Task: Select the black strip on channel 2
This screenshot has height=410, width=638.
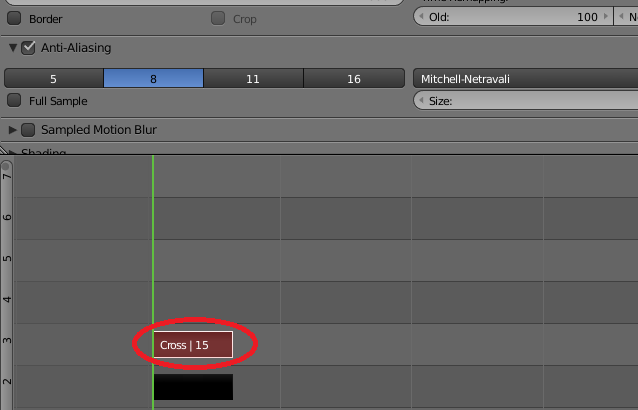Action: [x=193, y=387]
